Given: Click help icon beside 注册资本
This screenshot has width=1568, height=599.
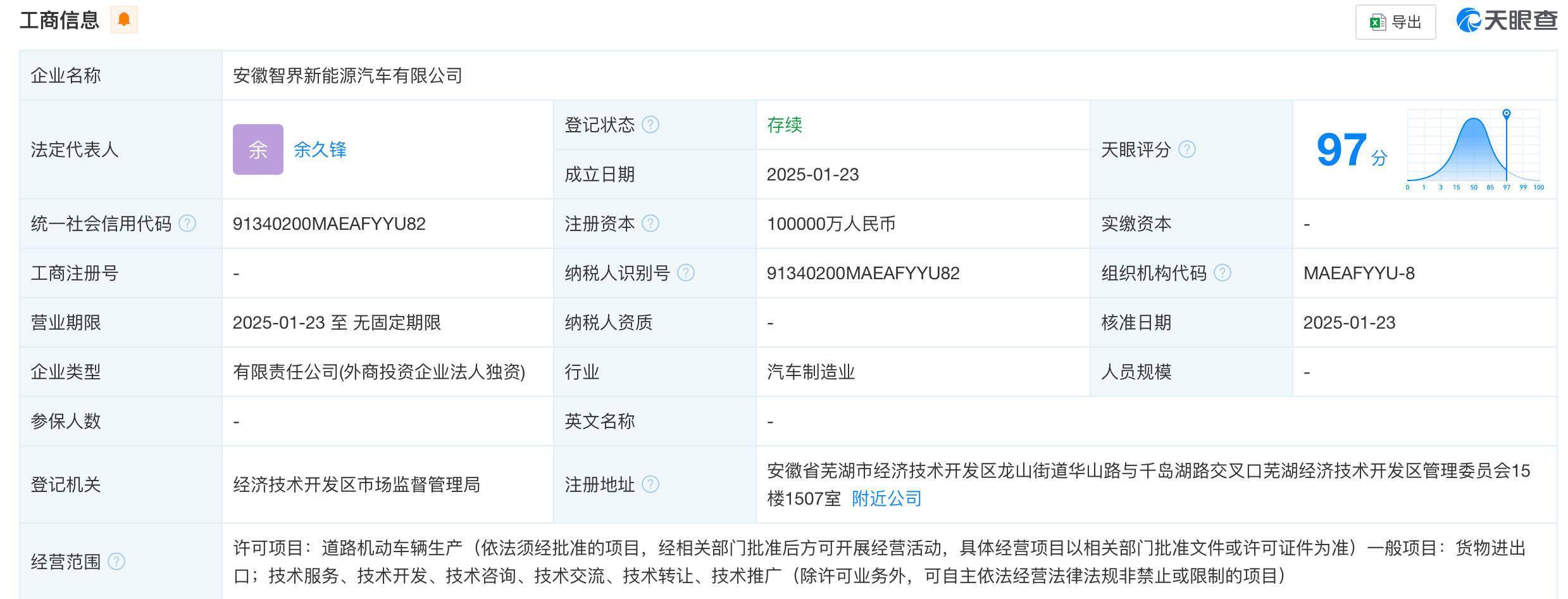Looking at the screenshot, I should pos(650,224).
